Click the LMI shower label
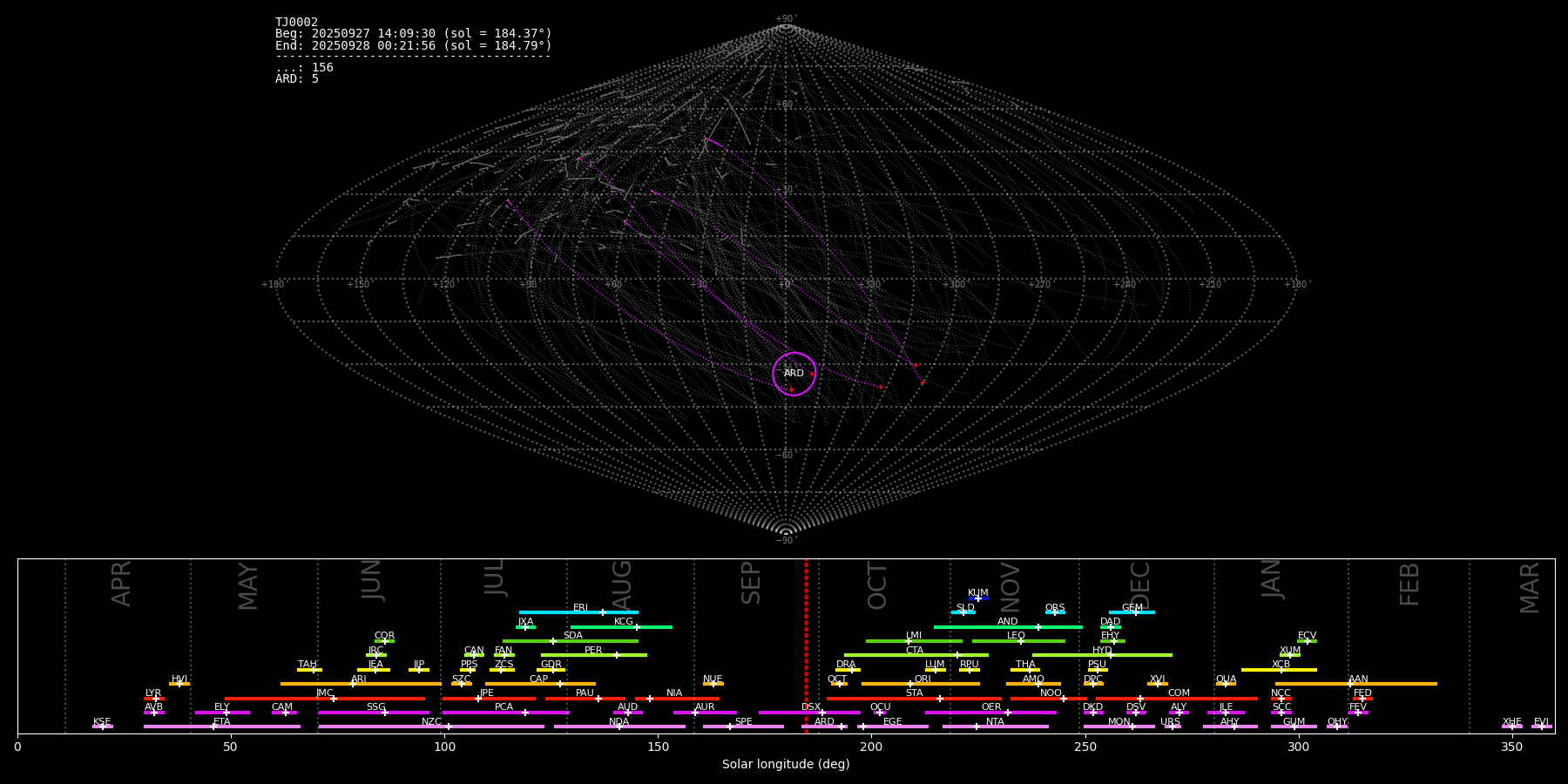The width and height of the screenshot is (1568, 784). (914, 636)
